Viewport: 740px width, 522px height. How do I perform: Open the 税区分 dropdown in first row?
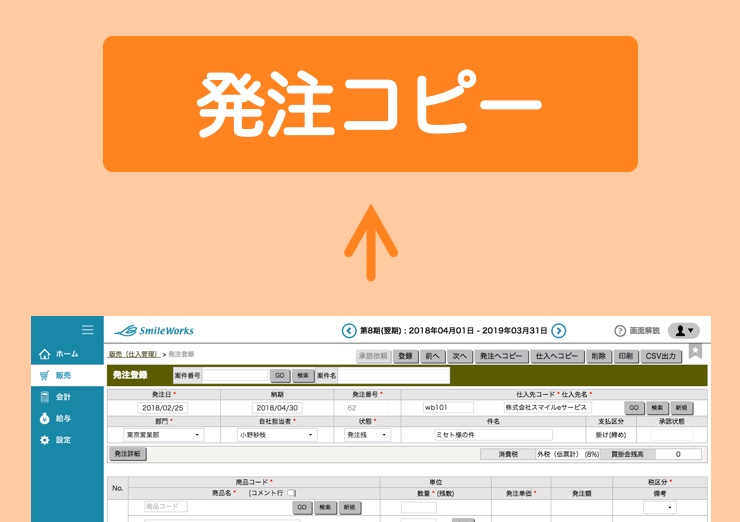tap(660, 507)
